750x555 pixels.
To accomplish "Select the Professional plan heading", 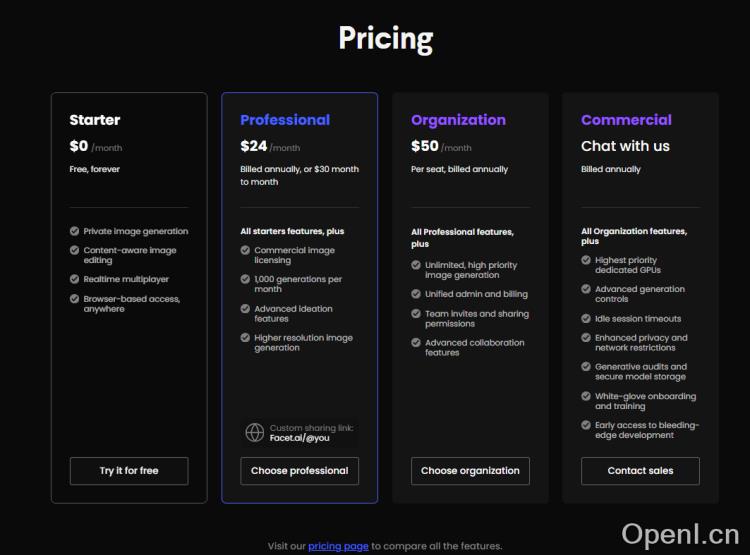I will [285, 120].
